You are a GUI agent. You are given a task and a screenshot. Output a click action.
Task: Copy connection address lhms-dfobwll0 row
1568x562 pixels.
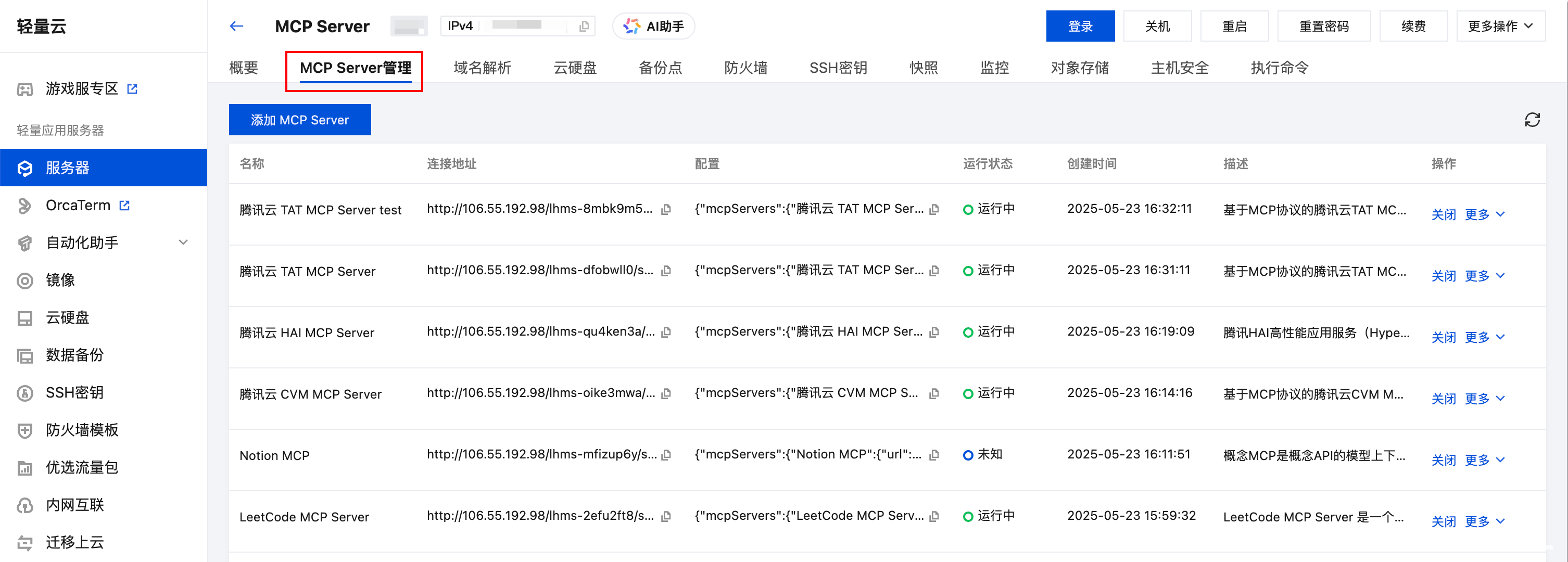pyautogui.click(x=666, y=271)
